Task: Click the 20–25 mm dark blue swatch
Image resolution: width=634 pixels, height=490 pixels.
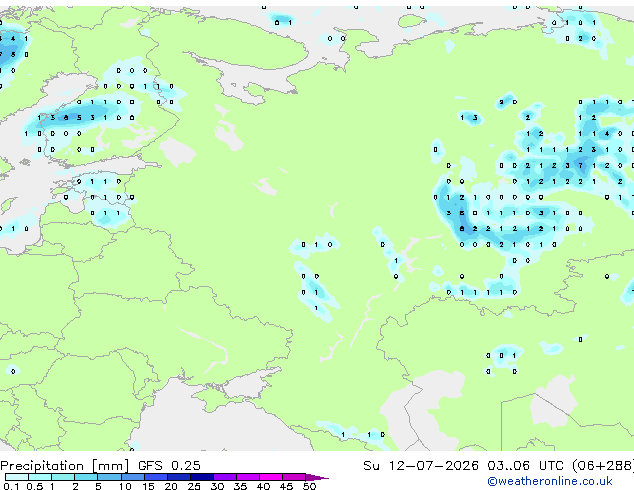Action: [178, 477]
